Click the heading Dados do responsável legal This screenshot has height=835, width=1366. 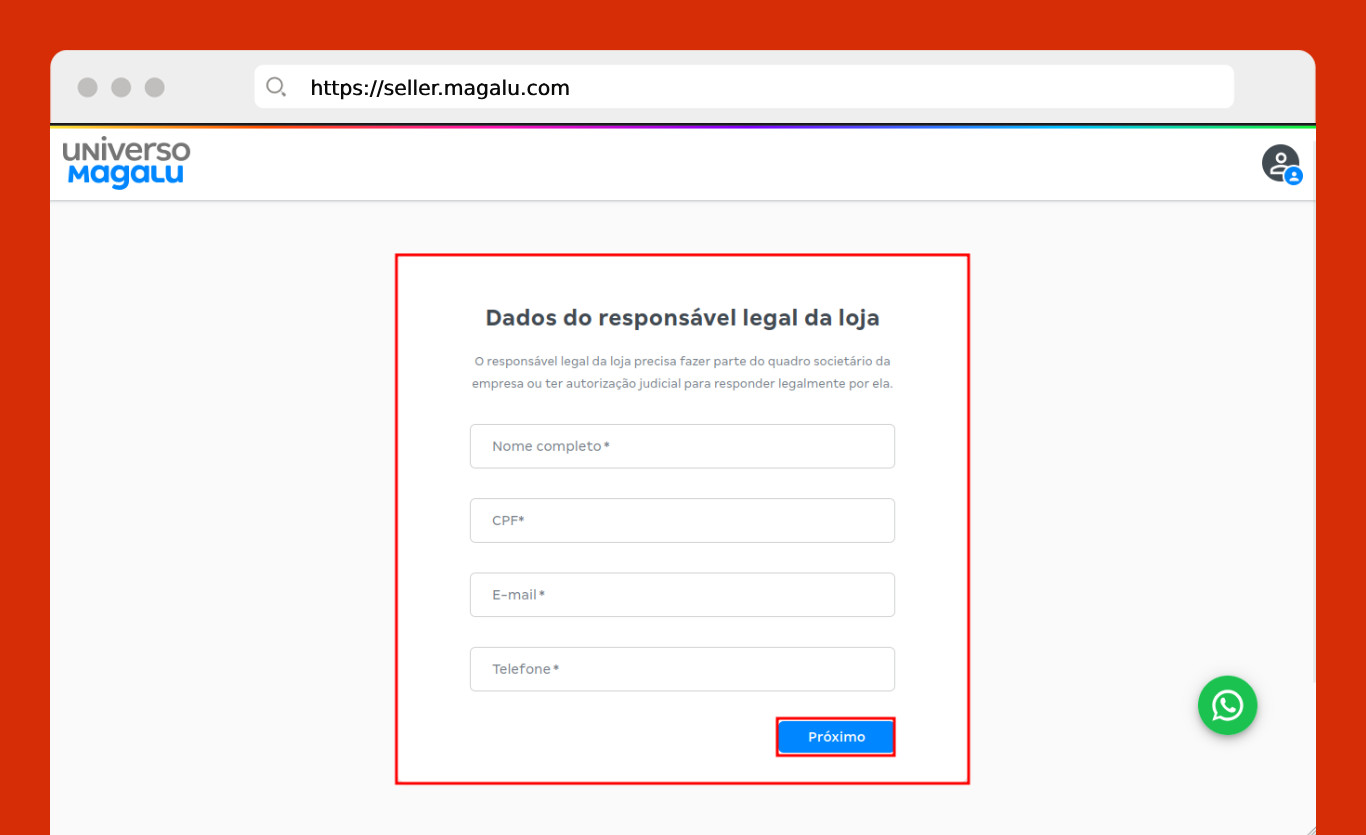[682, 318]
